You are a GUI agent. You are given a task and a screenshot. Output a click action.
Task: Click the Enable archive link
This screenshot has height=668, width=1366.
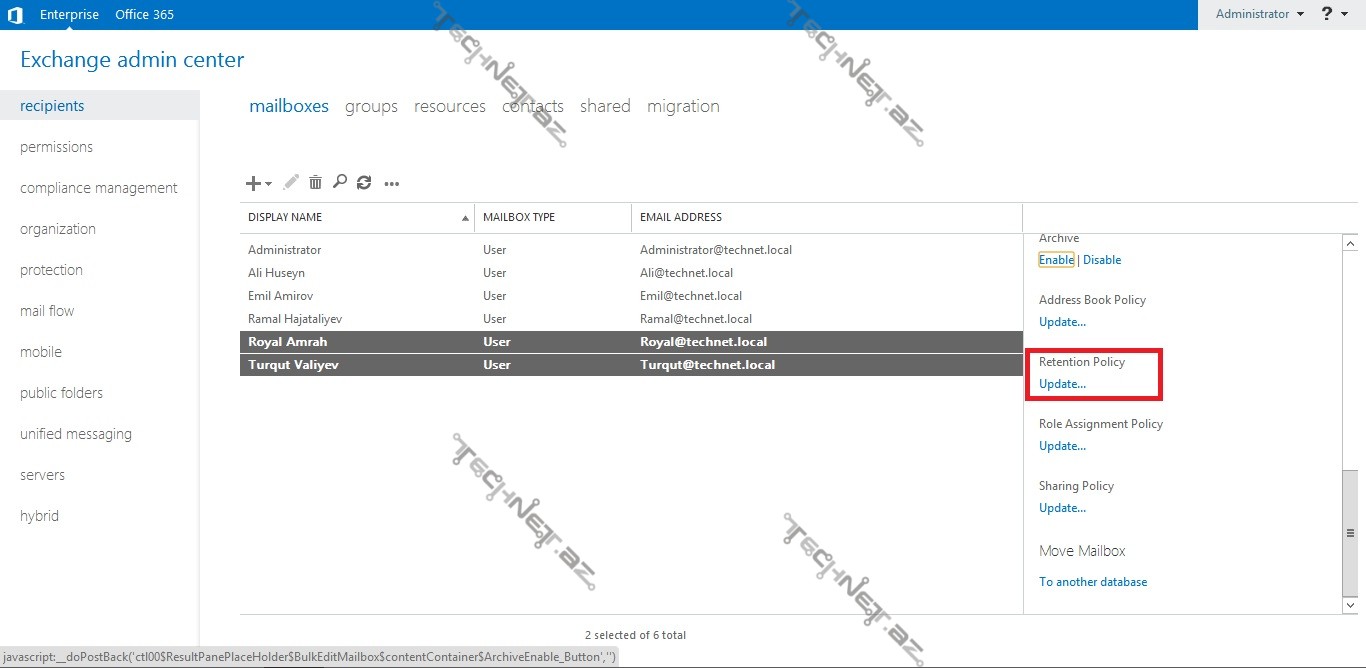tap(1056, 260)
